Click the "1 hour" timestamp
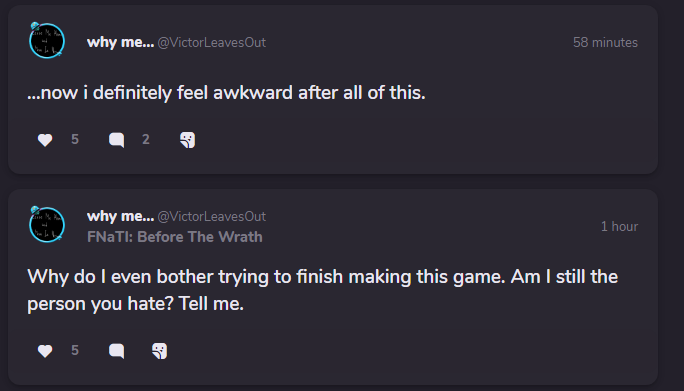 619,226
